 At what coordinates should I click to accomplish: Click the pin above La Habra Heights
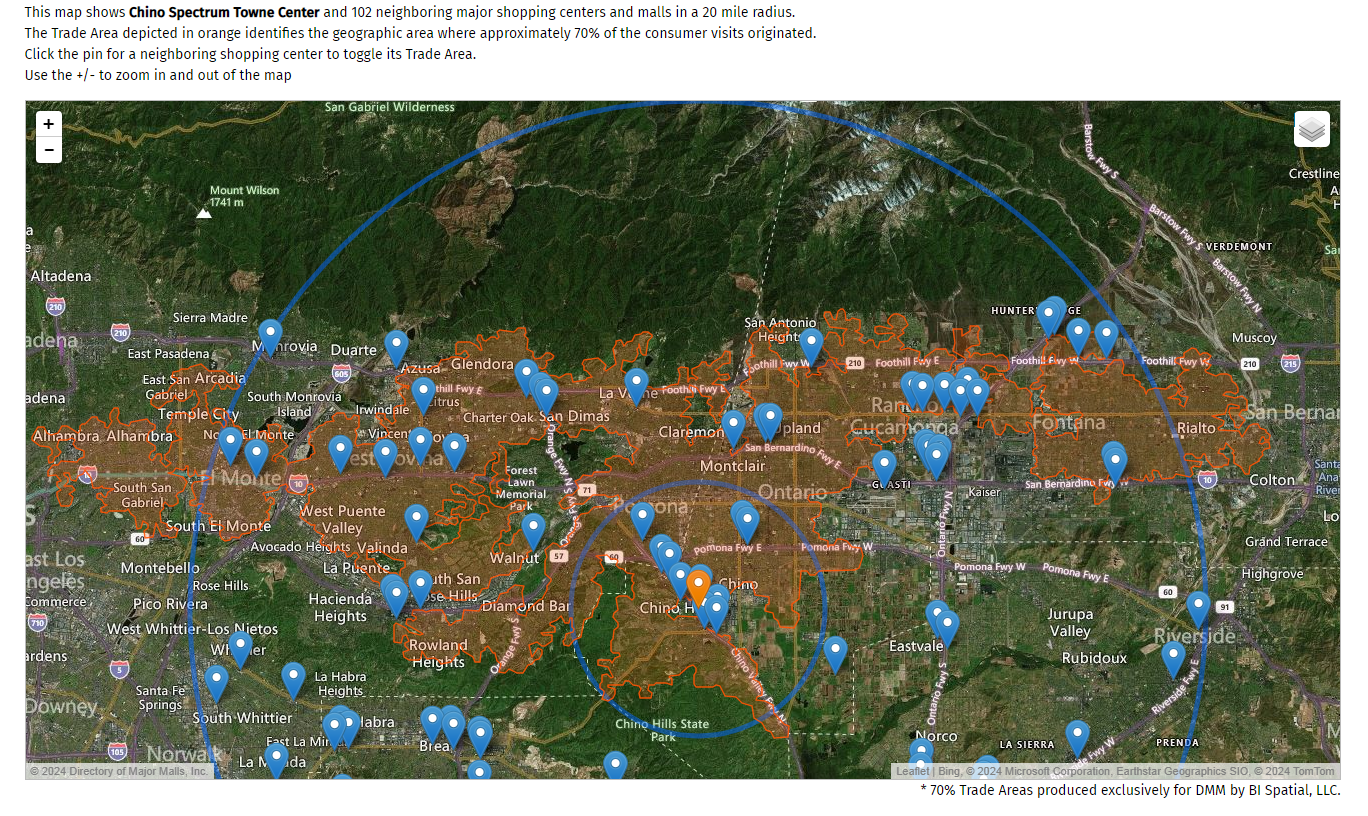(x=293, y=677)
